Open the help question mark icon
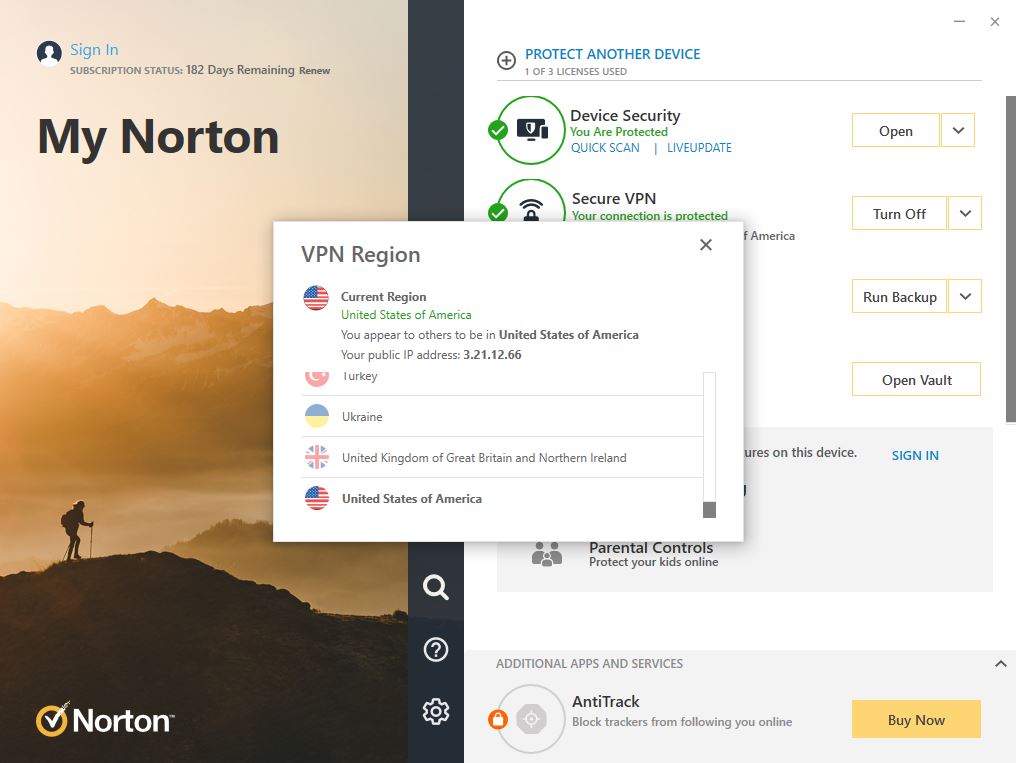Screen dimensions: 1016x763 pyautogui.click(x=435, y=649)
